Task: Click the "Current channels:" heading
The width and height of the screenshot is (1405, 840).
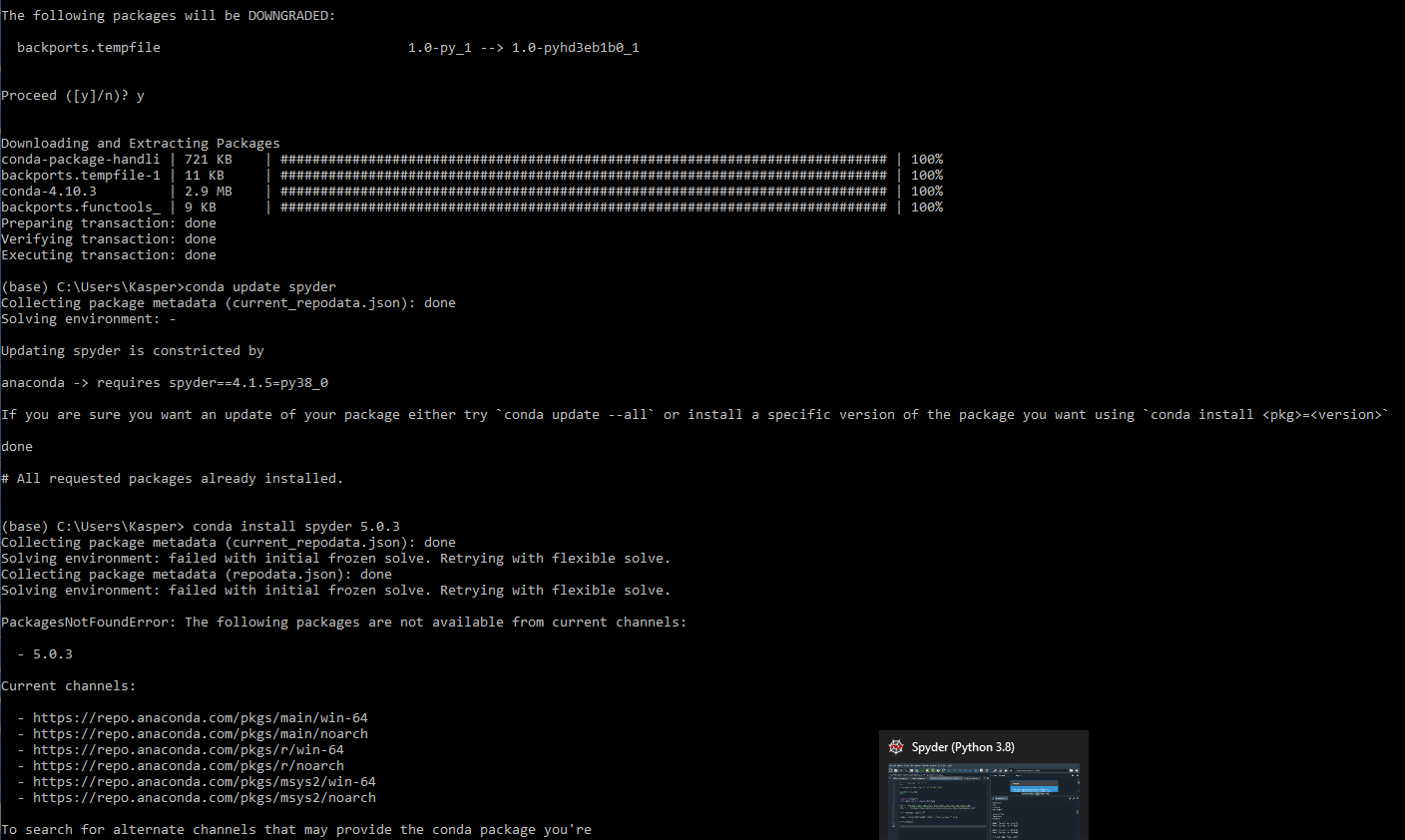Action: click(69, 686)
